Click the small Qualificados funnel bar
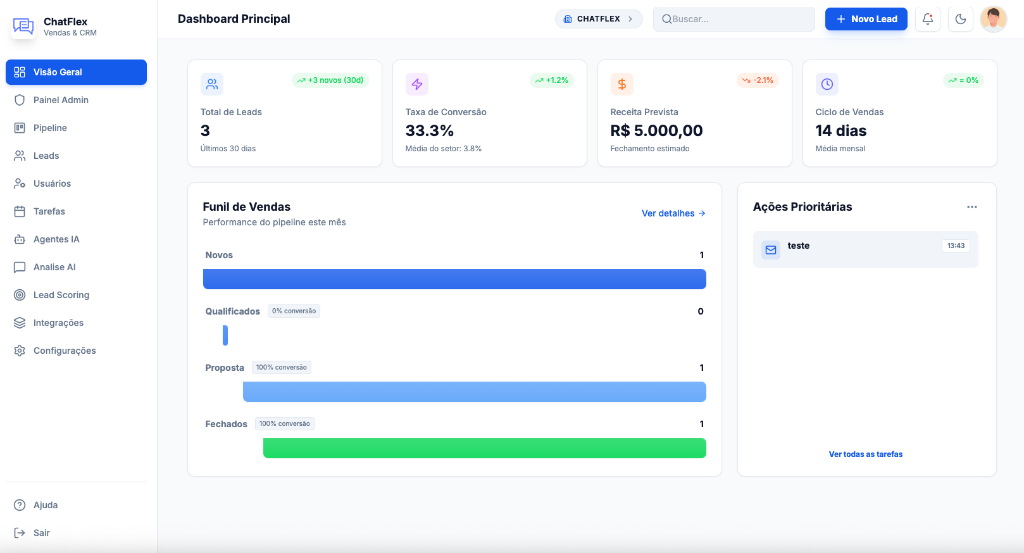 pos(225,335)
